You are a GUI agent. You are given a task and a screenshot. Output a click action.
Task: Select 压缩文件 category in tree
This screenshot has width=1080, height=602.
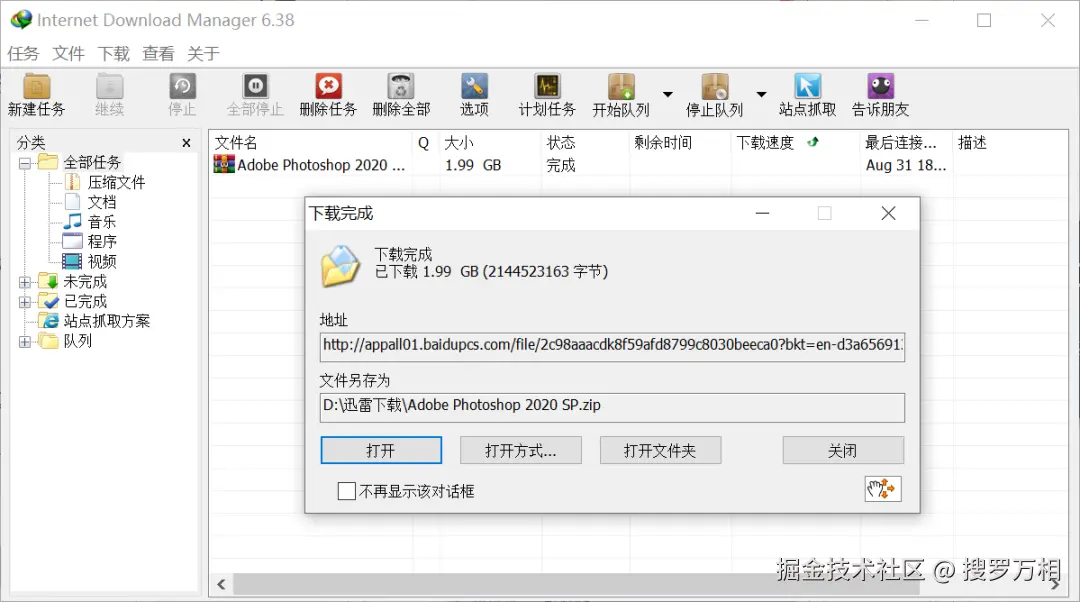click(116, 183)
